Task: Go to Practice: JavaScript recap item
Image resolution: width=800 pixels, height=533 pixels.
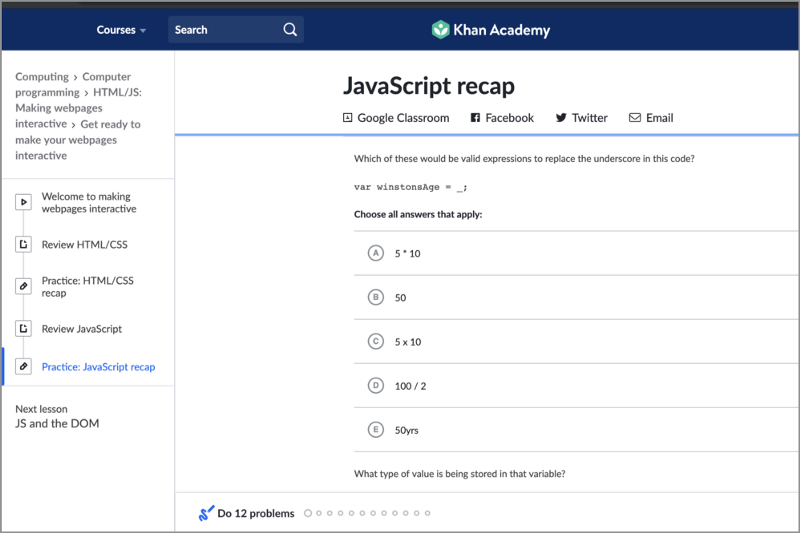Action: point(98,367)
